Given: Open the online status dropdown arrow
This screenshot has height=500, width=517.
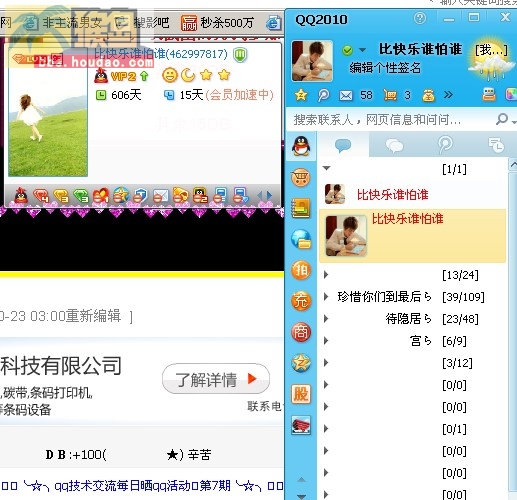Looking at the screenshot, I should (362, 50).
